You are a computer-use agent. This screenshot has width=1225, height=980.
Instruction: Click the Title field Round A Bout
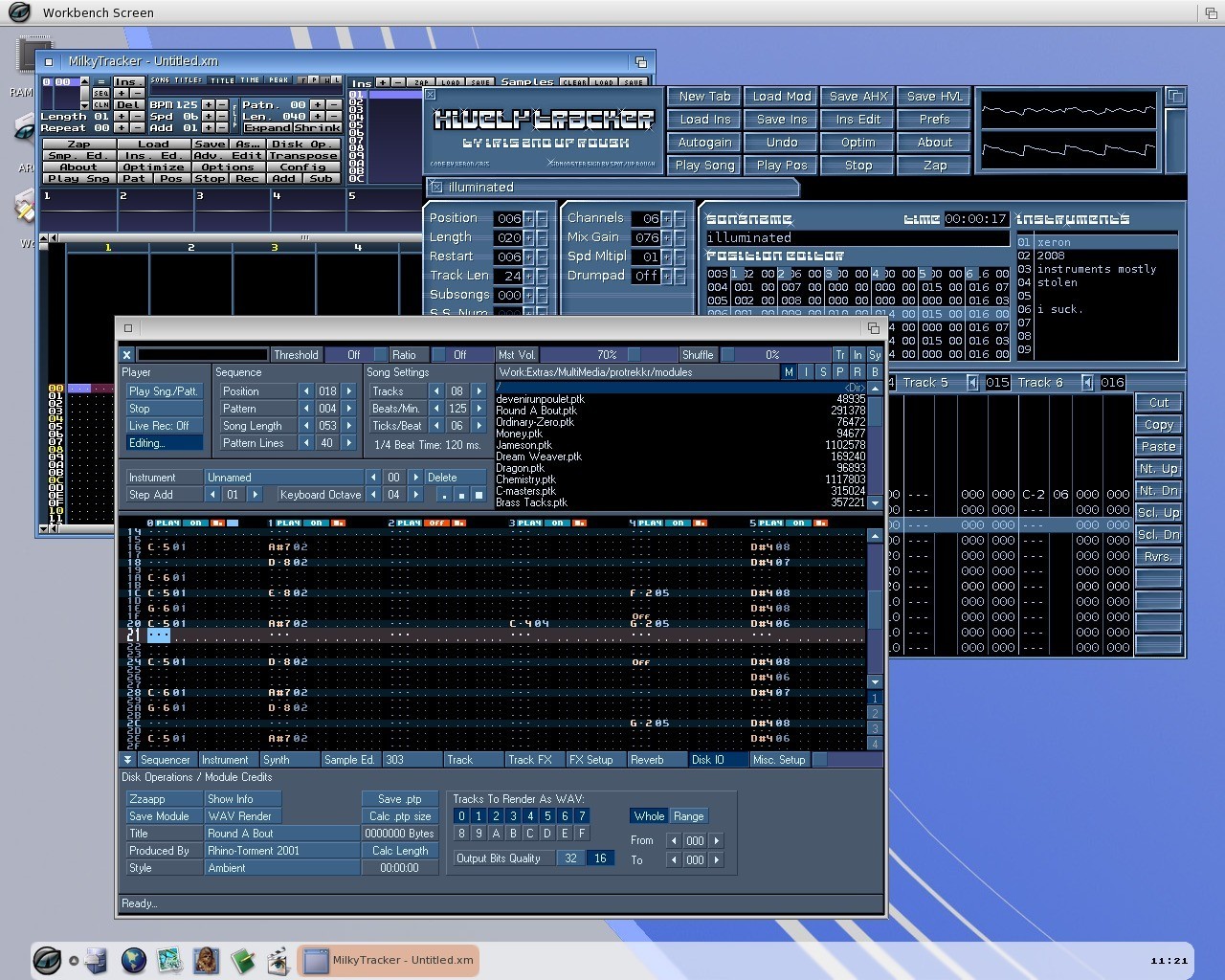[283, 834]
